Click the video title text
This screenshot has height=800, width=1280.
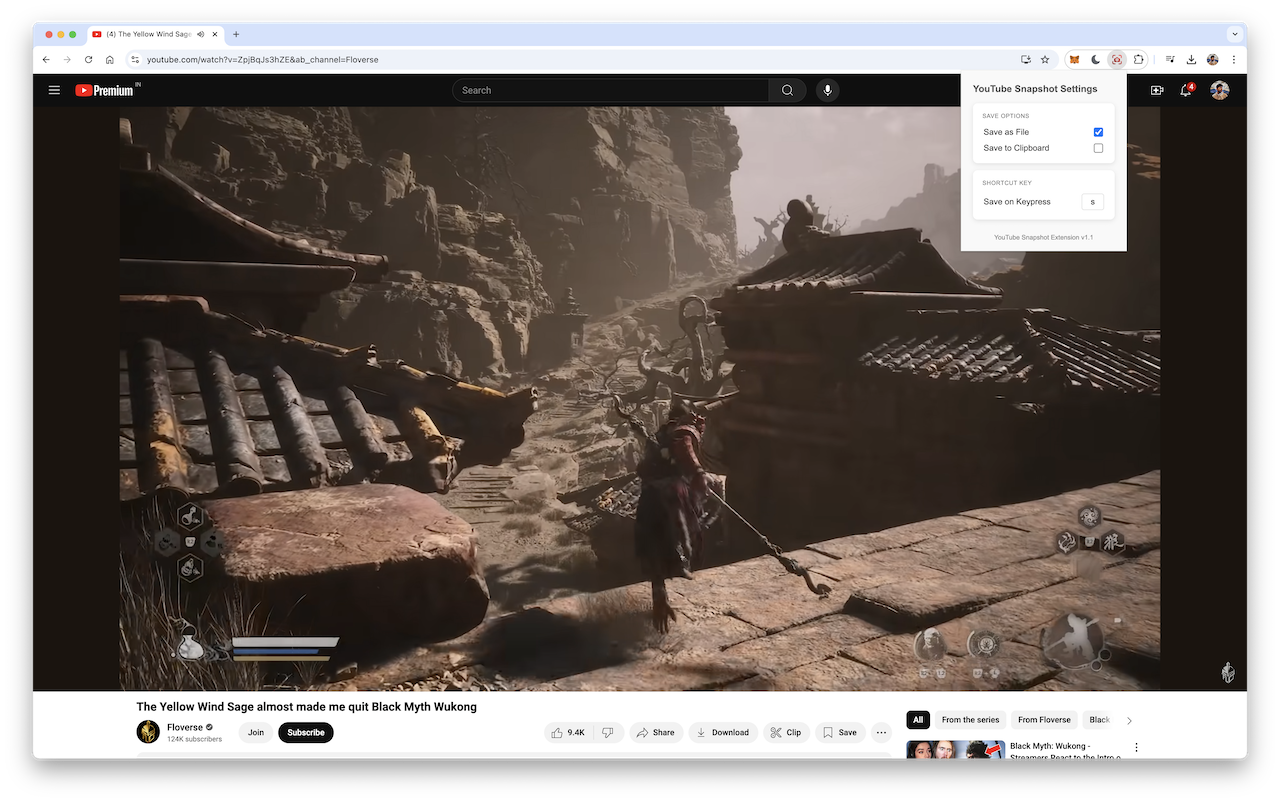click(306, 707)
